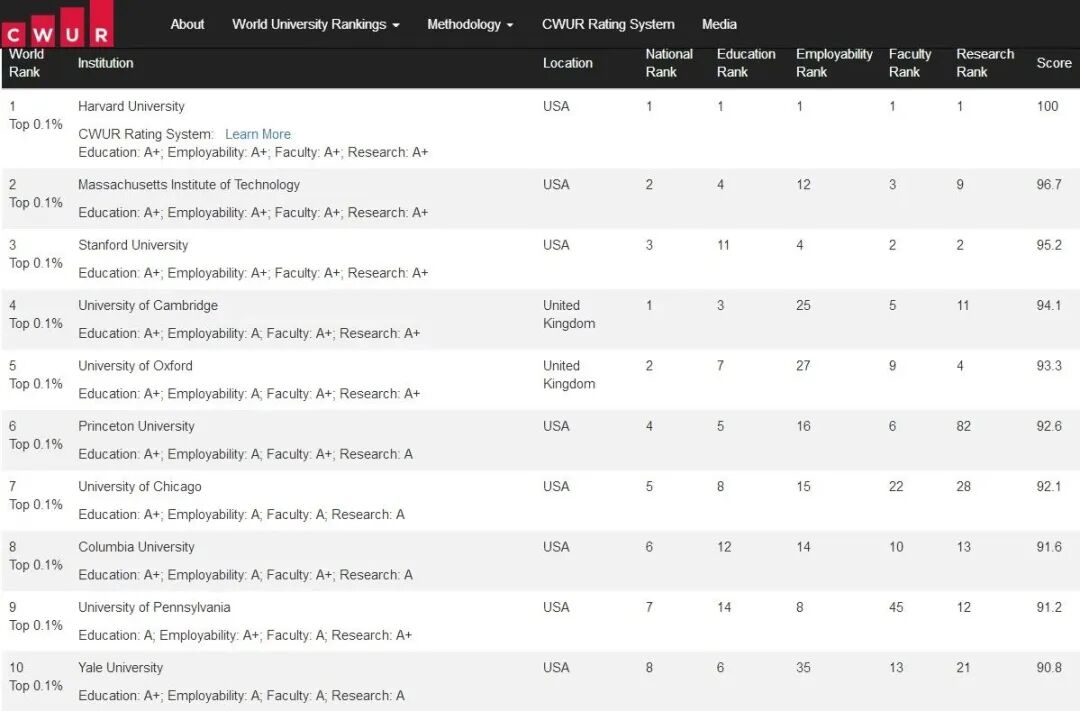This screenshot has height=711, width=1080.
Task: Open the About page
Action: tap(187, 24)
